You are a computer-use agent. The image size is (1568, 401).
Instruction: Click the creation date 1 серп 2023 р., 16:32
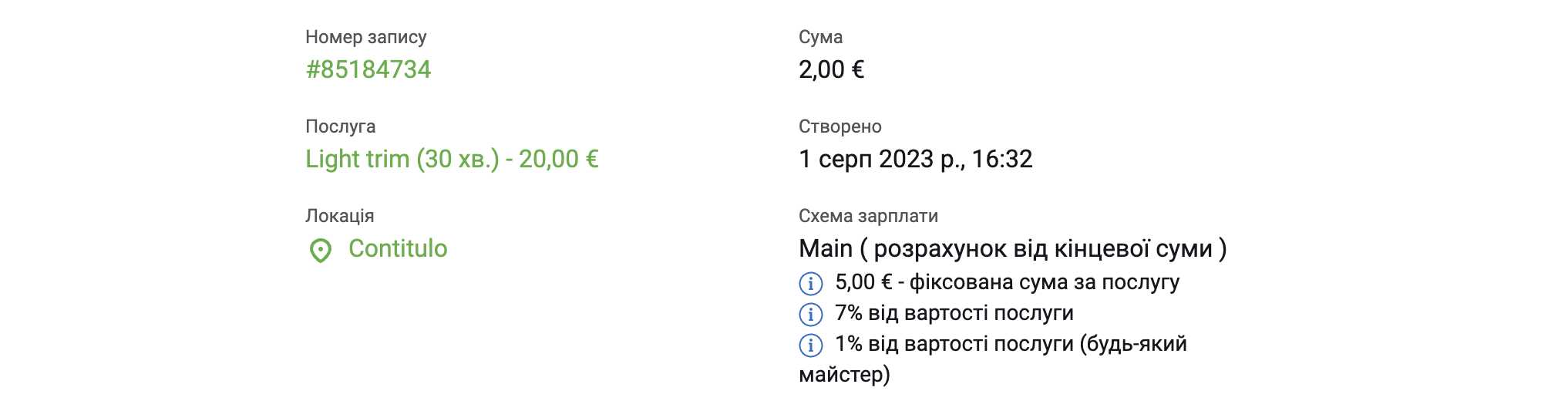click(916, 159)
